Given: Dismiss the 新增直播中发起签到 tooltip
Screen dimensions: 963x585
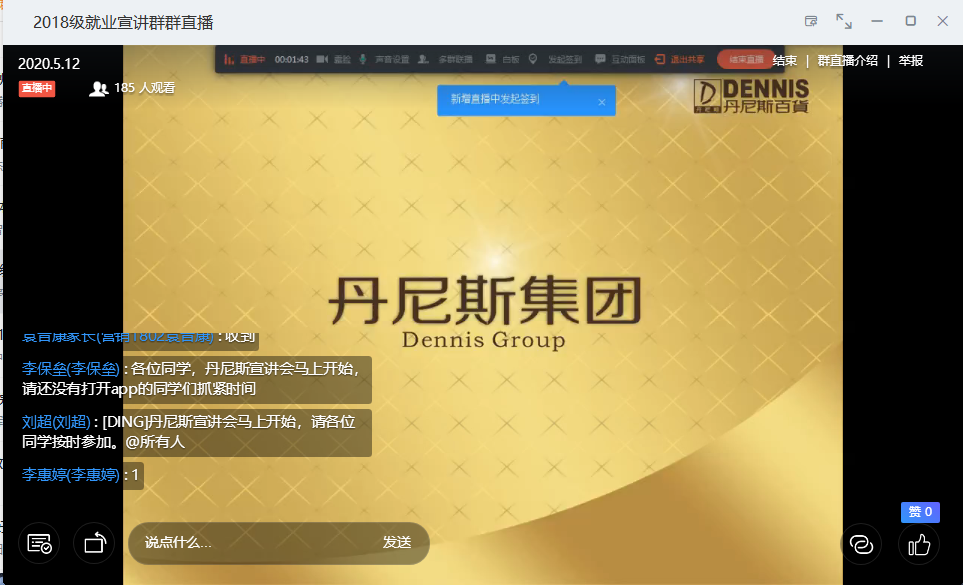Looking at the screenshot, I should pyautogui.click(x=601, y=101).
